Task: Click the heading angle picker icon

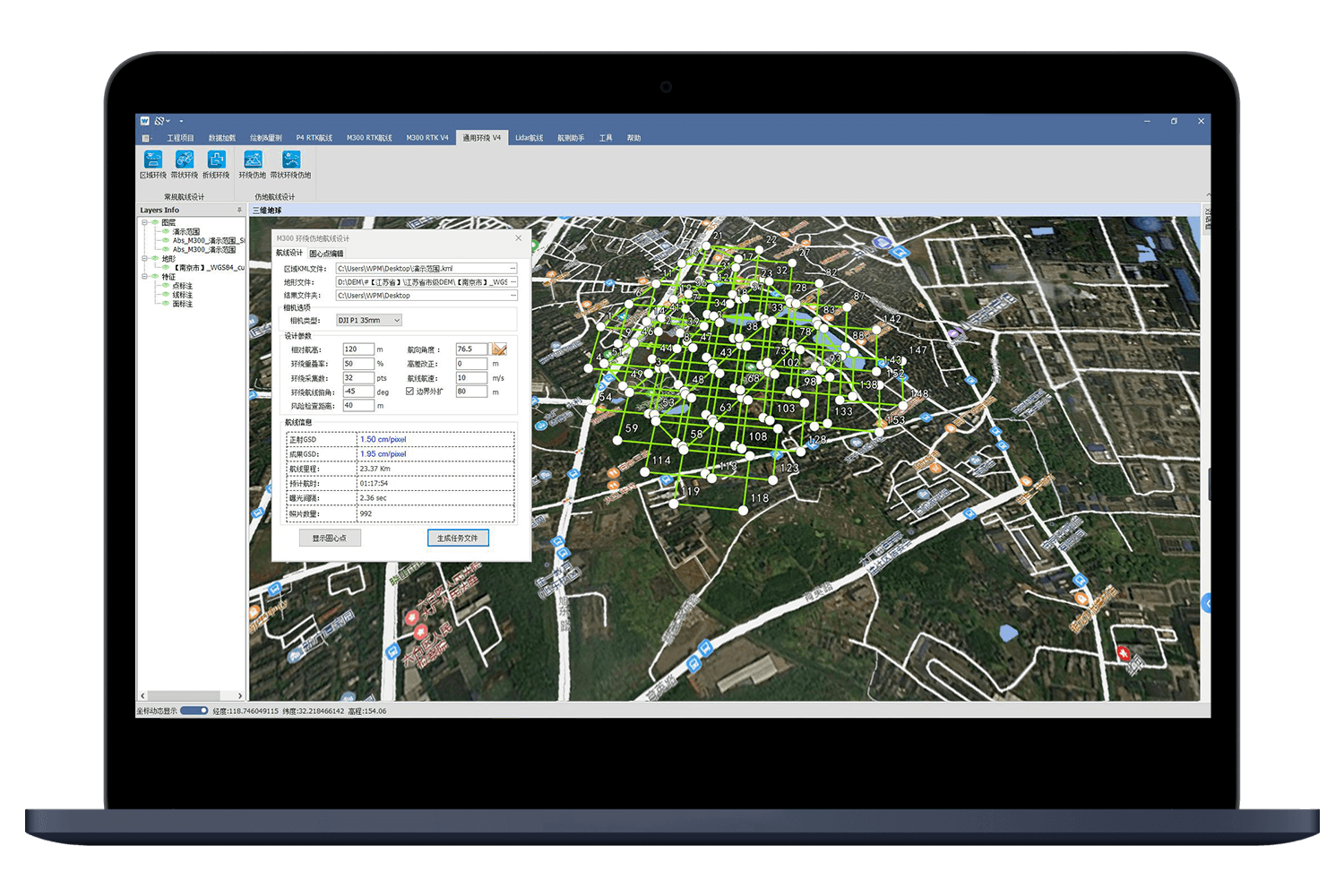Action: point(499,349)
